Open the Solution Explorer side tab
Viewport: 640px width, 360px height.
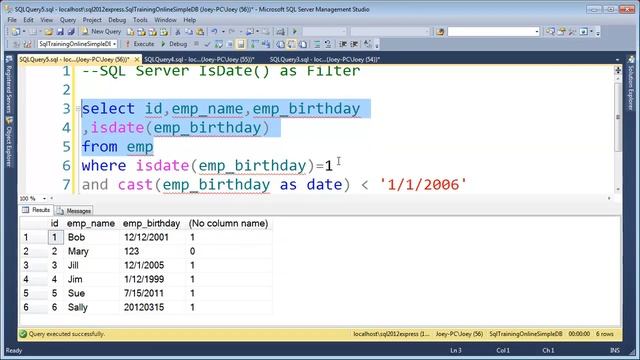point(631,84)
